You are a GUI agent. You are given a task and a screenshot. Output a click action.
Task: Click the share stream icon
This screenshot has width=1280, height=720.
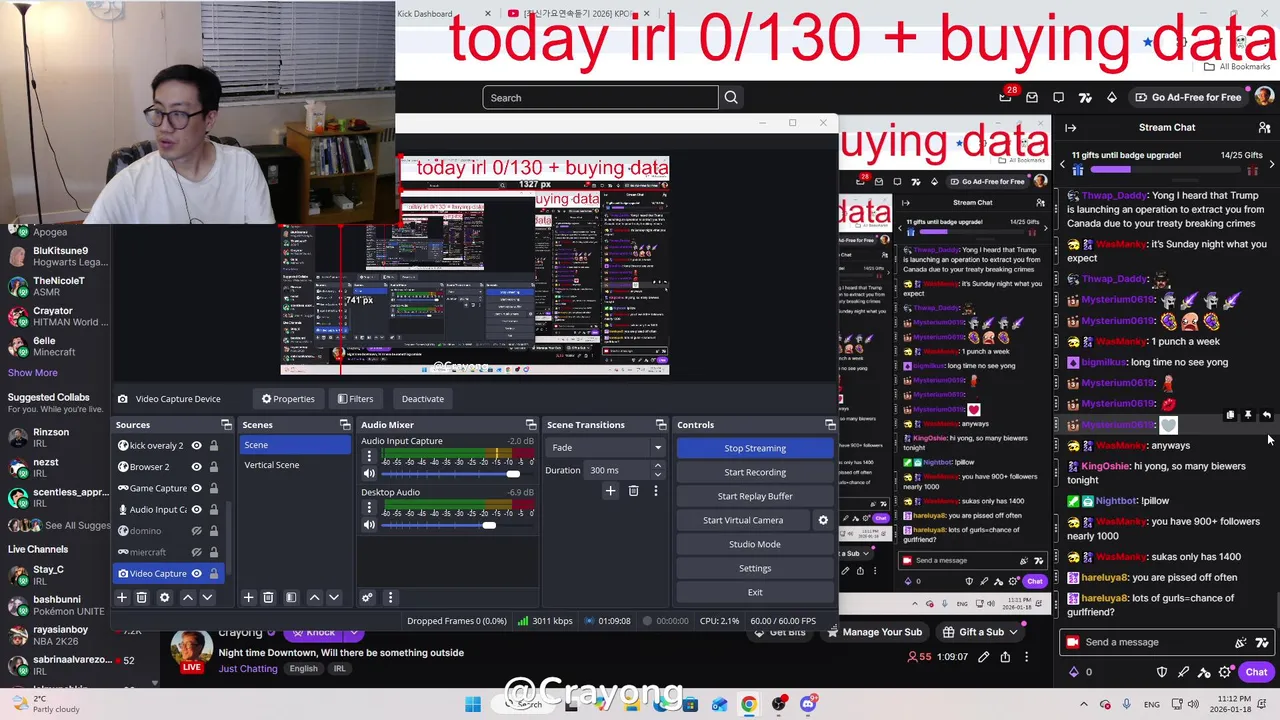pyautogui.click(x=1005, y=657)
